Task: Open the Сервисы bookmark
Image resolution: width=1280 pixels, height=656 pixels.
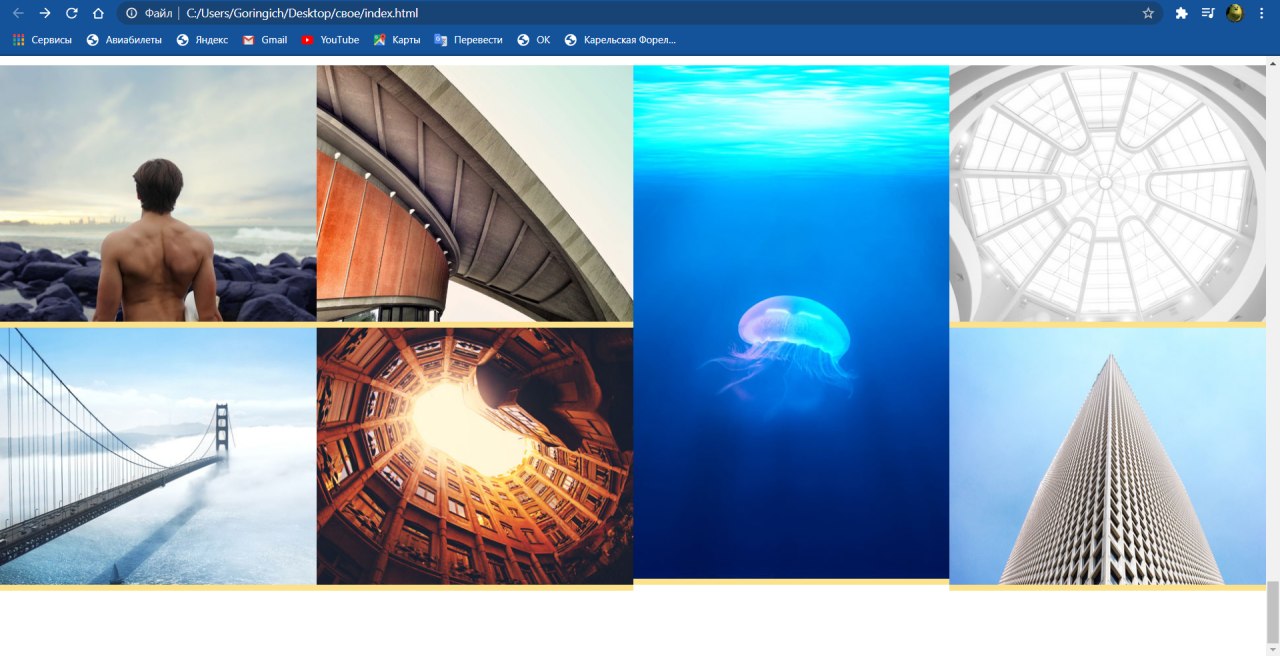Action: coord(42,40)
